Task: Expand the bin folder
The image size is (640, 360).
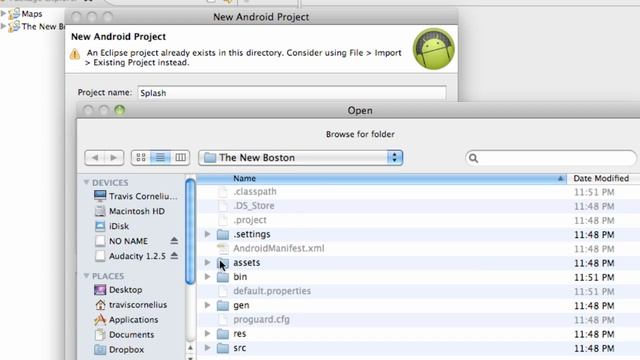Action: (x=207, y=277)
